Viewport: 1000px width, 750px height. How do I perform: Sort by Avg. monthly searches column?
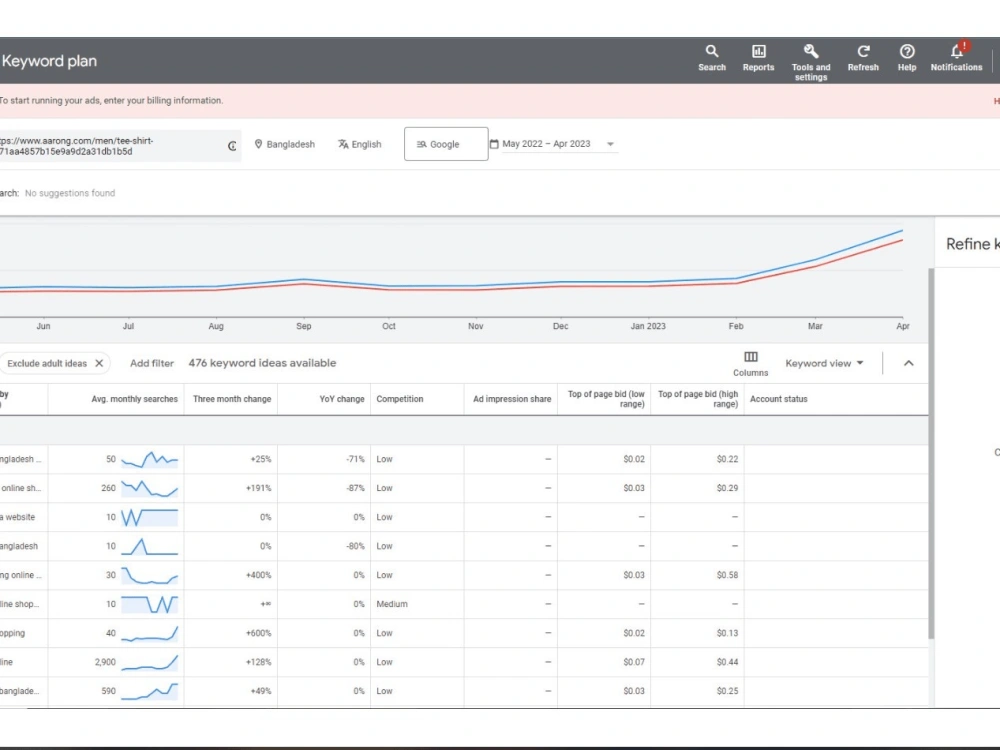(135, 399)
